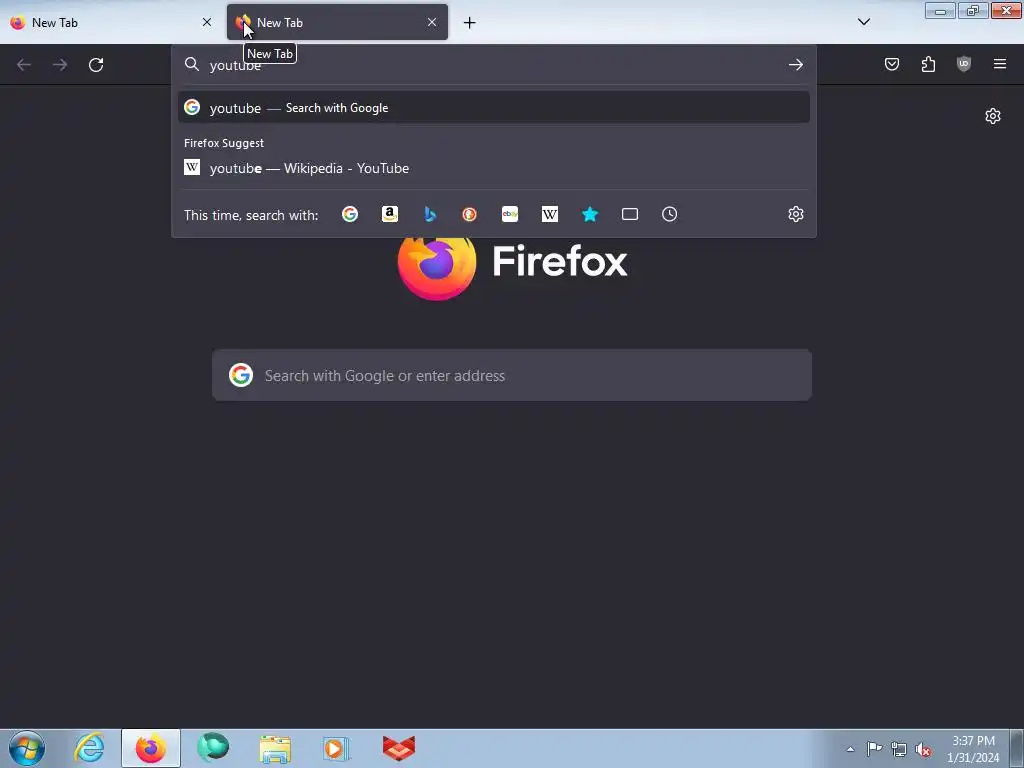Open Action Center flag icon
Viewport: 1024px width, 768px height.
click(x=874, y=749)
